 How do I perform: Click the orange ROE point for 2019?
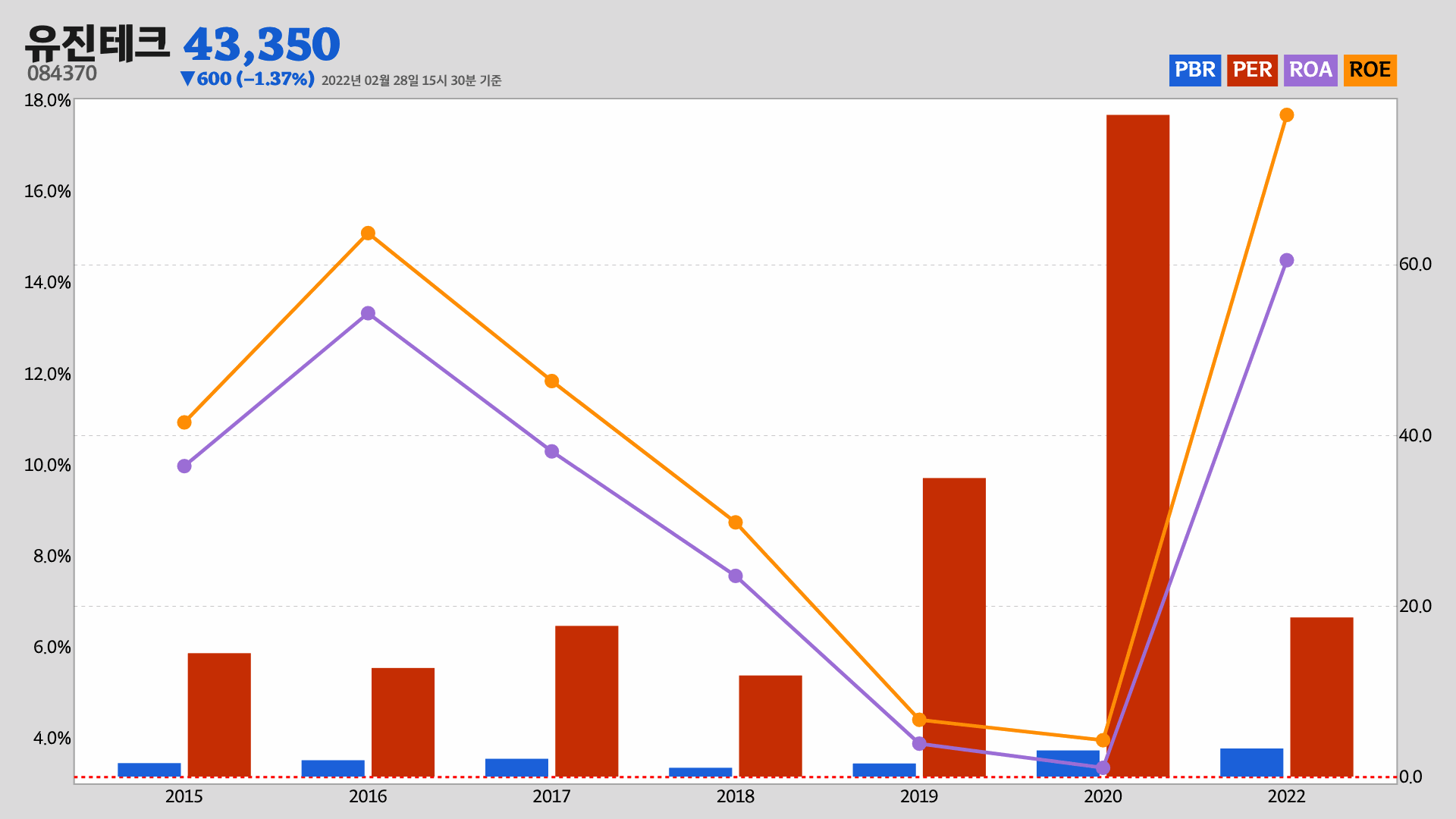919,720
